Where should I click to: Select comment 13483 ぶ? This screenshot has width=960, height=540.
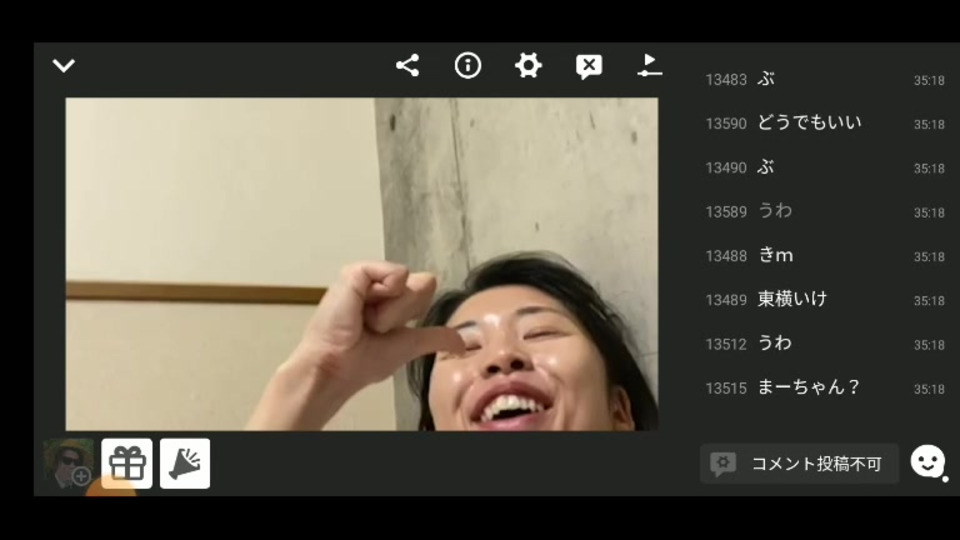click(825, 80)
